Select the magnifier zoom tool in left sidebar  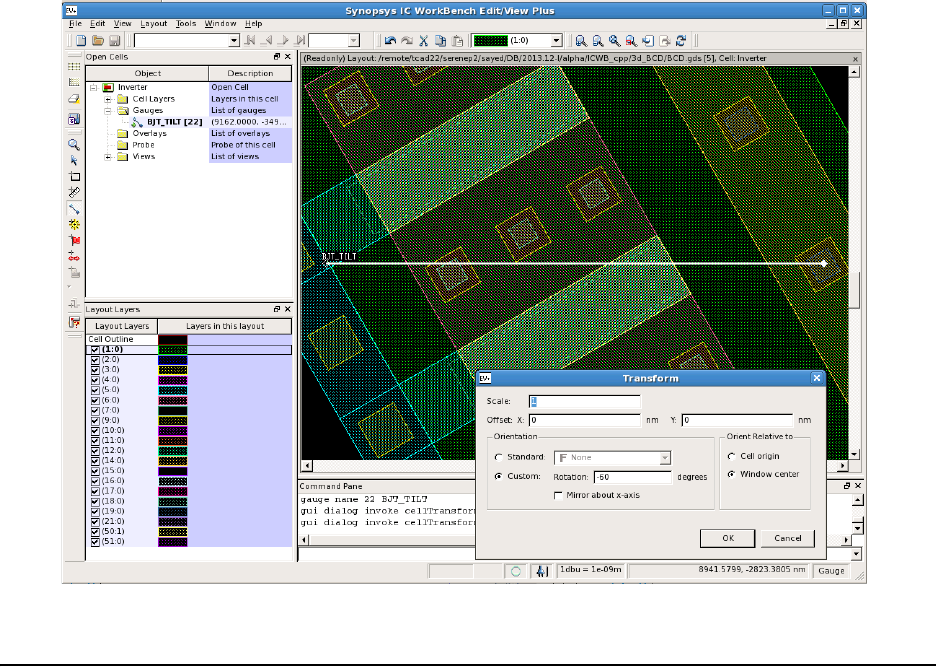pyautogui.click(x=73, y=144)
